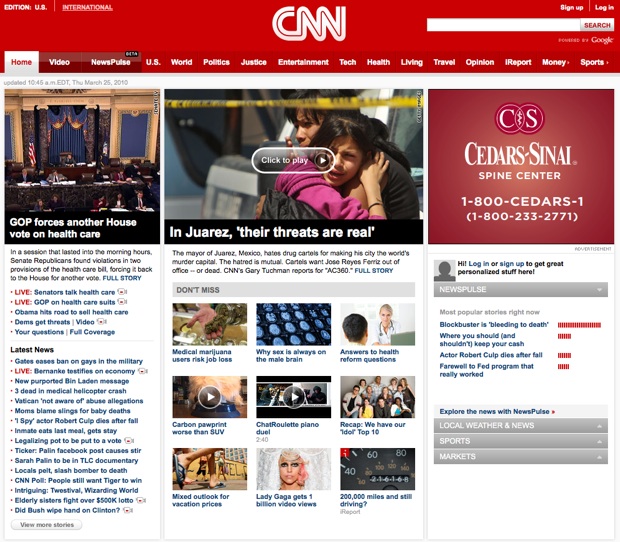Collapse the NewsPulse panel
The height and width of the screenshot is (542, 620).
click(600, 290)
